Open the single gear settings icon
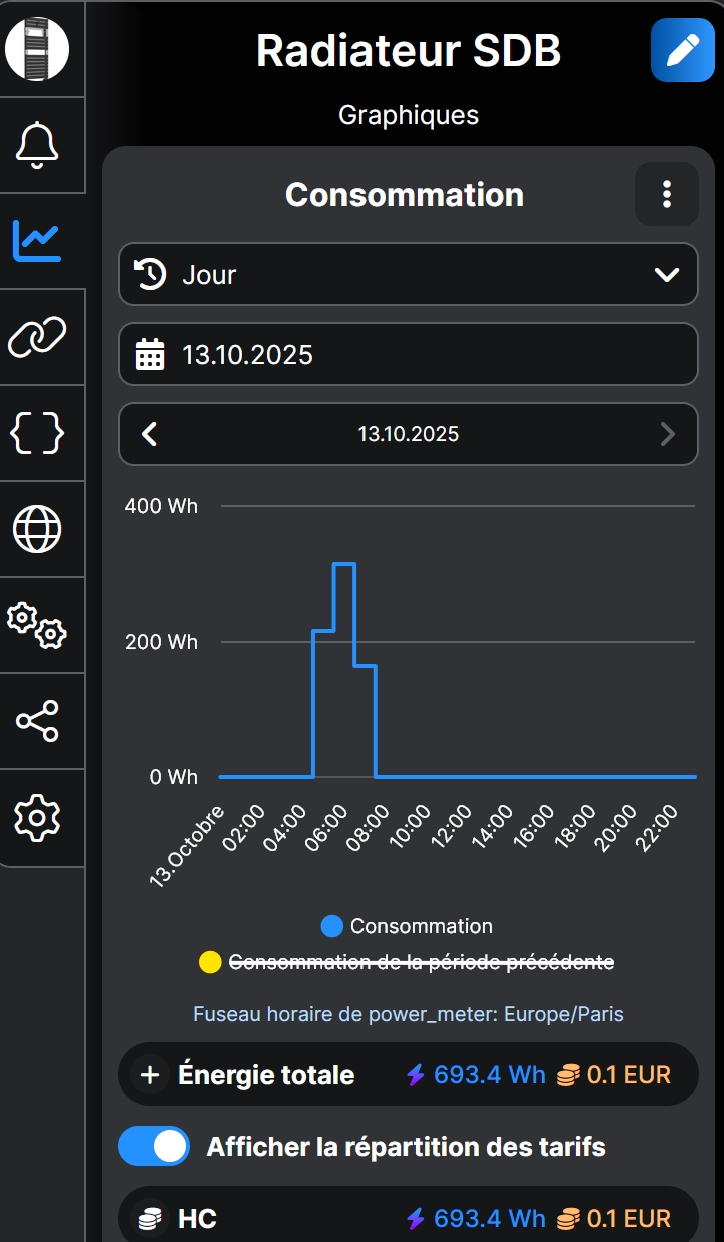Image resolution: width=724 pixels, height=1242 pixels. [38, 817]
